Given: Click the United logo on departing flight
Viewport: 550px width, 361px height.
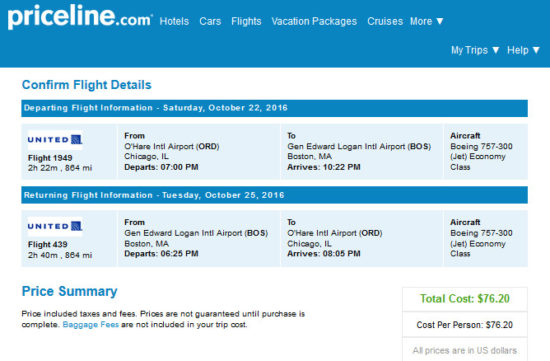Looking at the screenshot, I should pos(55,140).
